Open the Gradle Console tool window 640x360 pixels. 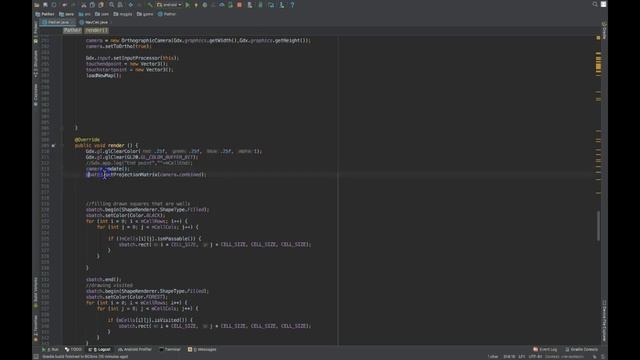pyautogui.click(x=582, y=349)
